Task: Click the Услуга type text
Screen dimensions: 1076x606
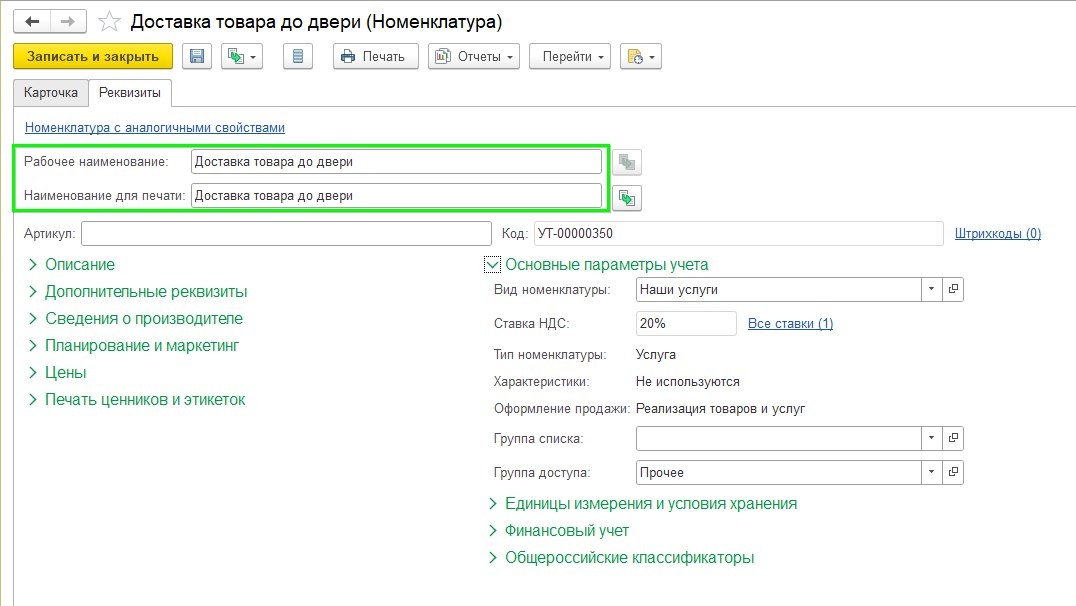Action: click(x=656, y=355)
